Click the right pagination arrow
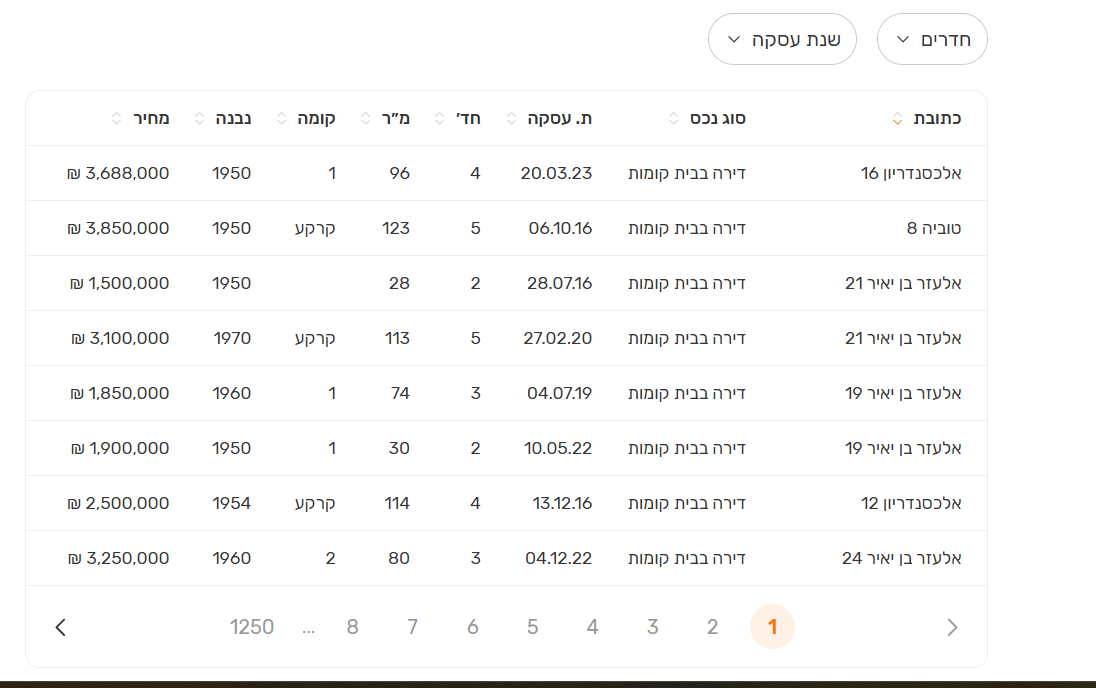Screen dimensions: 1096x688 click(952, 627)
